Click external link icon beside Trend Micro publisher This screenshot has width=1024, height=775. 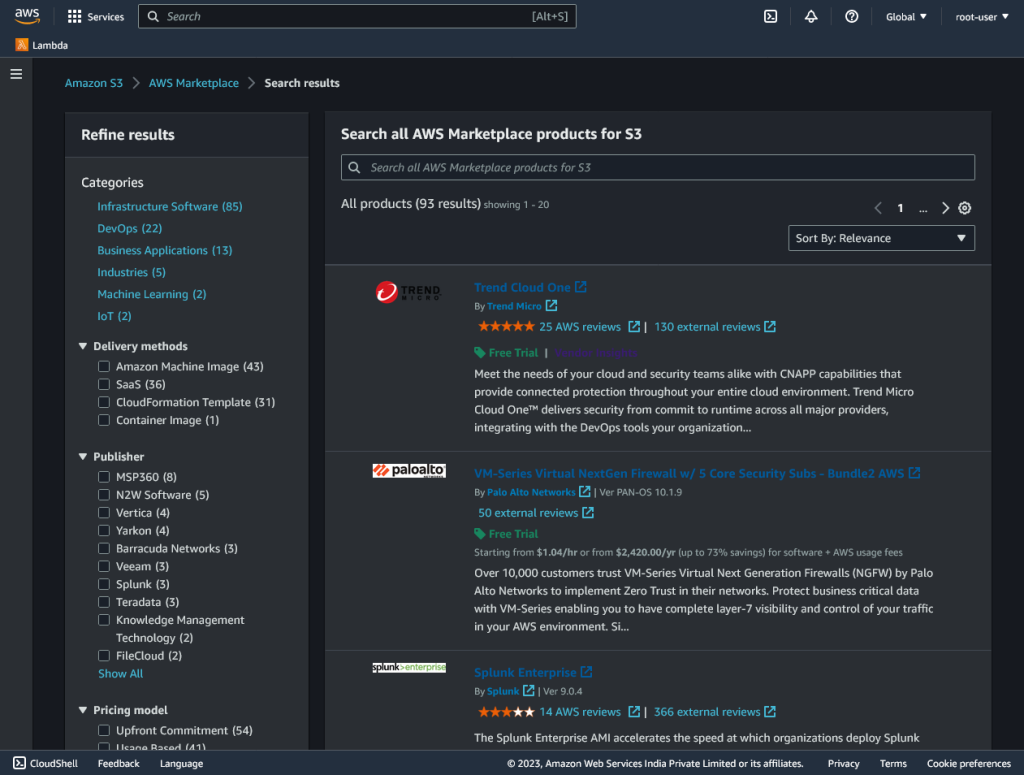pyautogui.click(x=551, y=306)
